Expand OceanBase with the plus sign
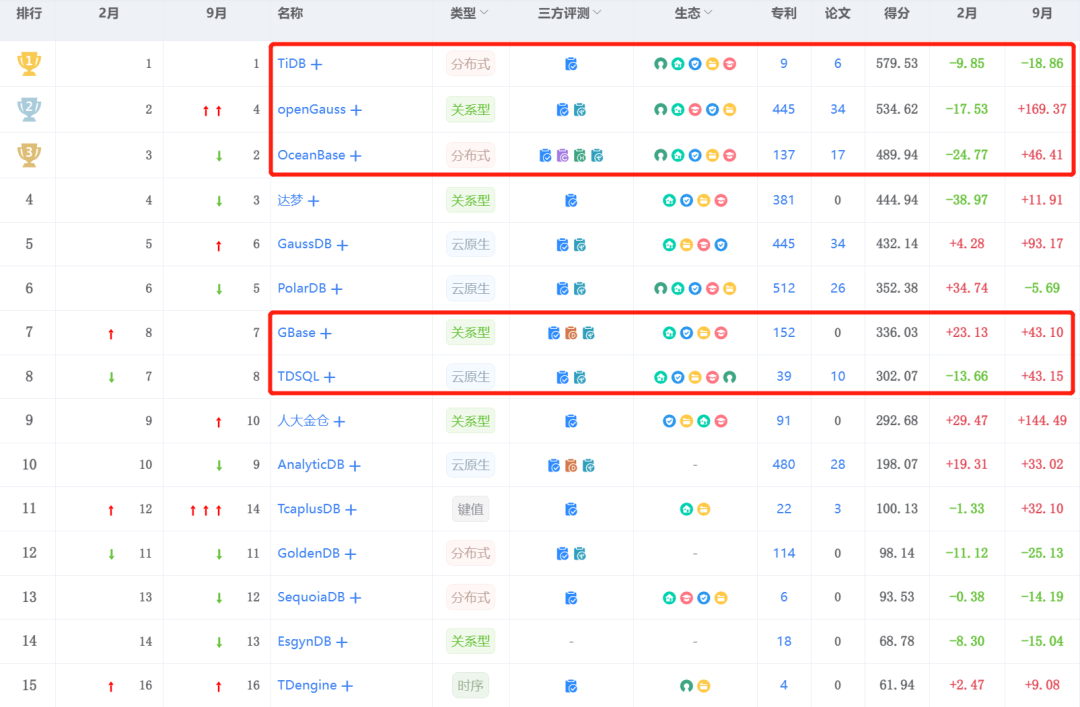 [x=355, y=156]
